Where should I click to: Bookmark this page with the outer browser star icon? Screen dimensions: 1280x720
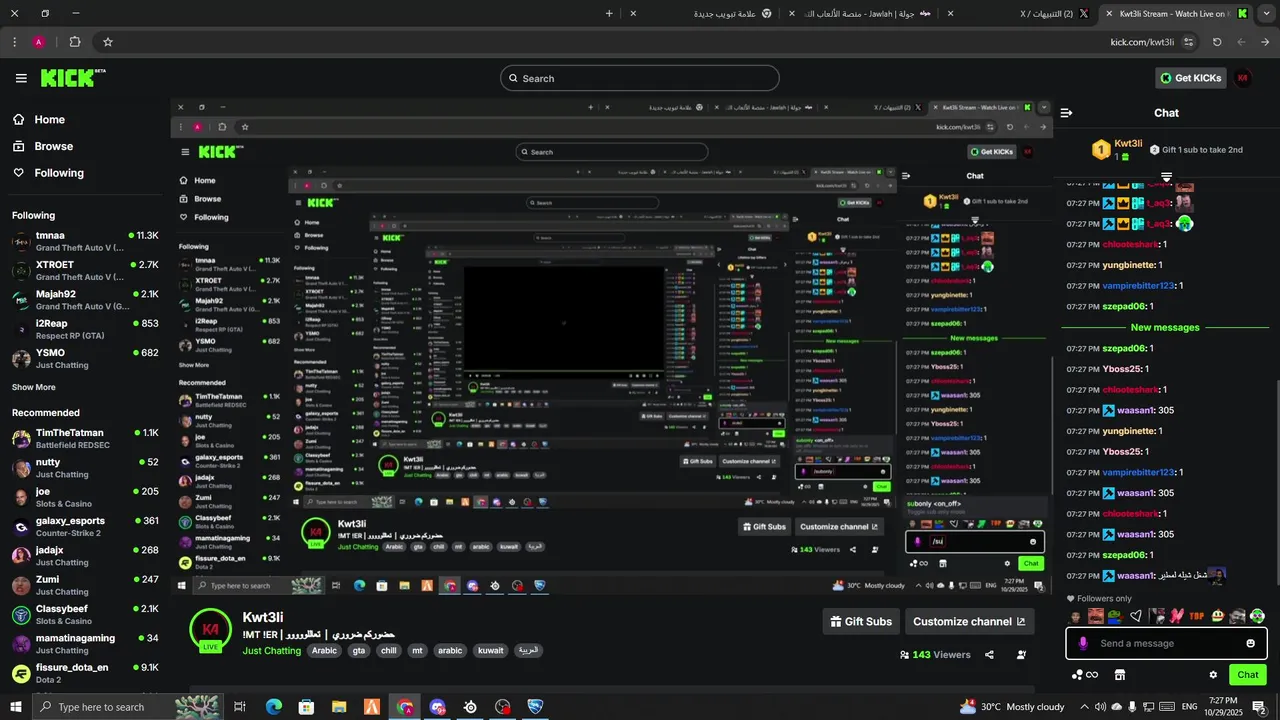coord(107,42)
